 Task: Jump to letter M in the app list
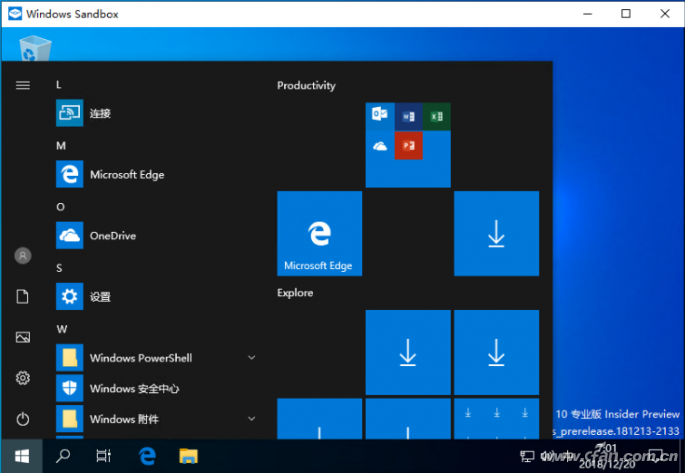(x=61, y=146)
